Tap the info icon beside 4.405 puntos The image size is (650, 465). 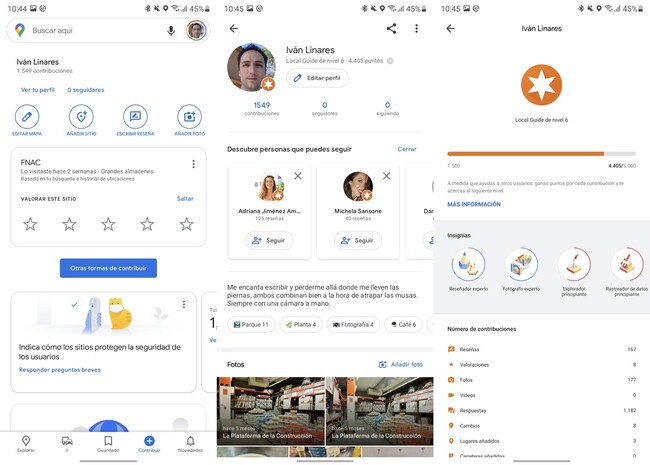(390, 61)
